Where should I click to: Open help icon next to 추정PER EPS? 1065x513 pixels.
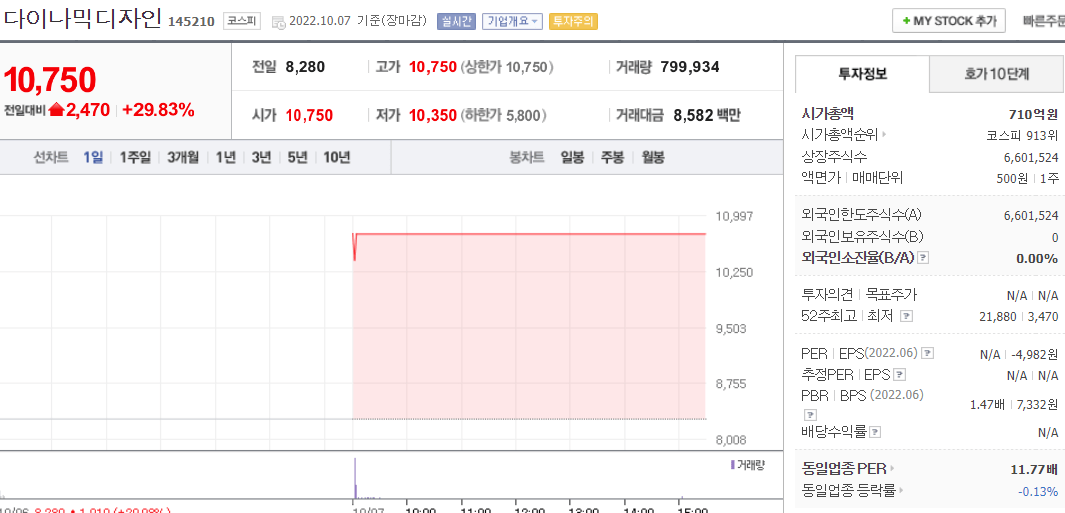click(899, 375)
